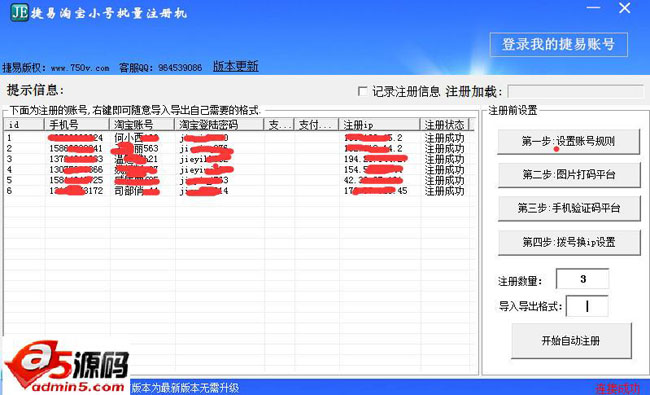
Task: Click the 连接成功 status text
Action: [617, 388]
